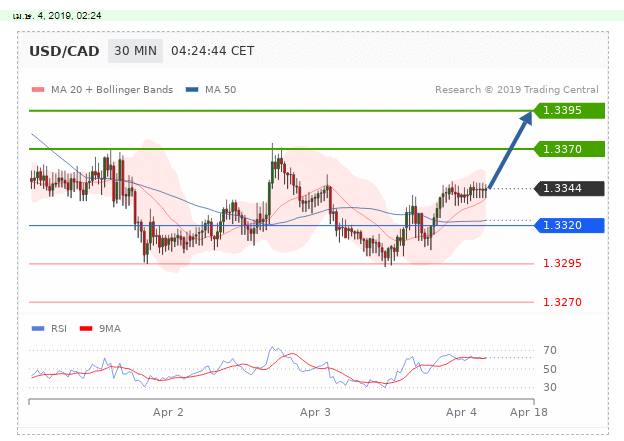624x441 pixels.
Task: Click the 04:24:44 CET timestamp
Action: [213, 51]
